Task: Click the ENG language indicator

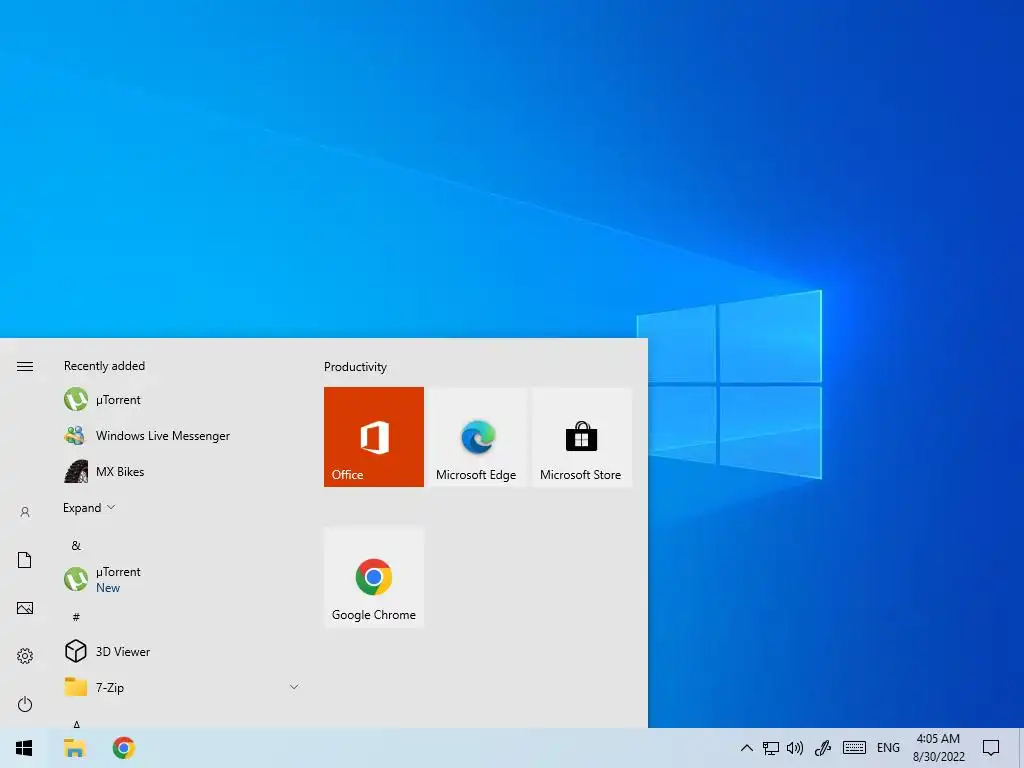Action: 888,748
